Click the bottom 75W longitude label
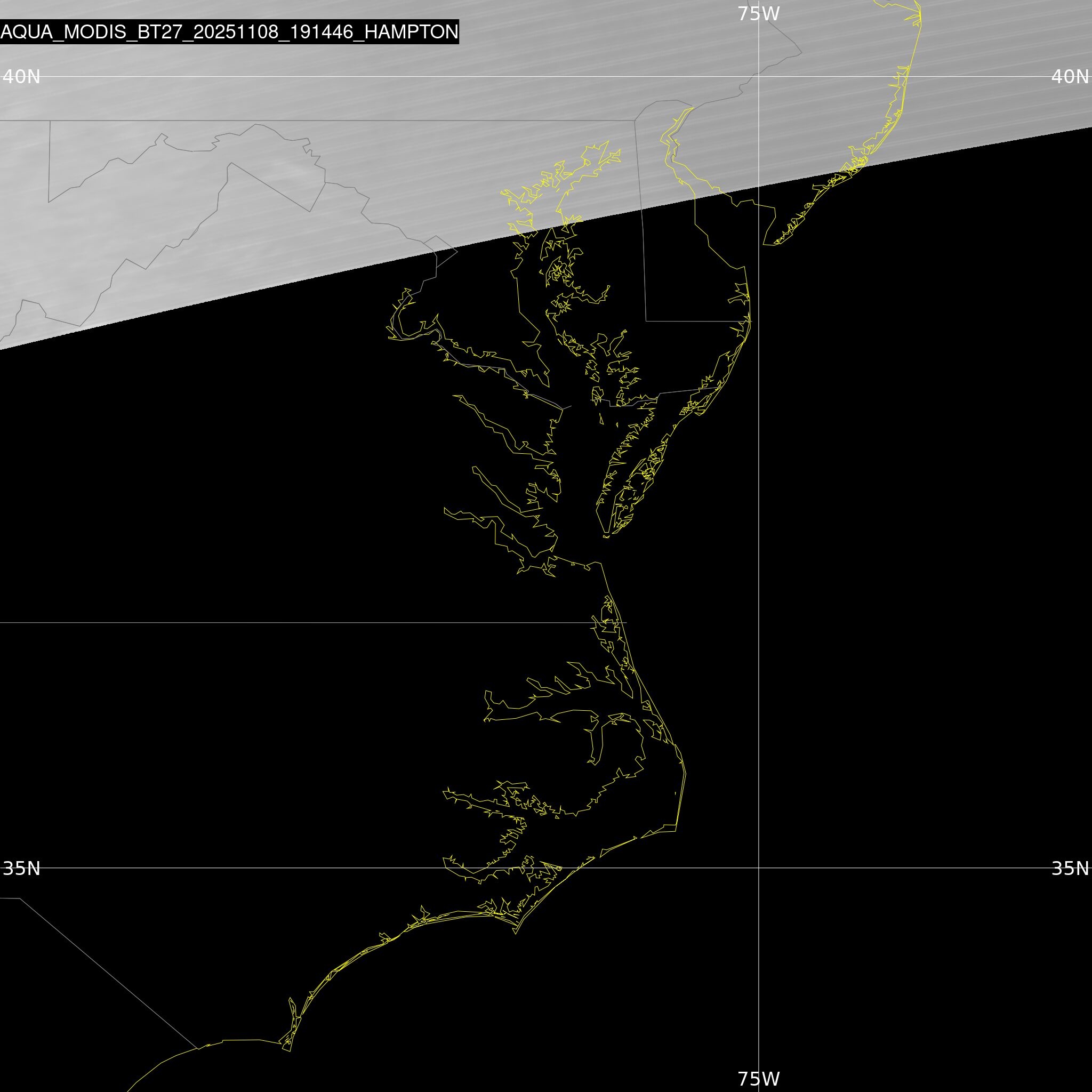This screenshot has width=1092, height=1092. [x=759, y=1079]
